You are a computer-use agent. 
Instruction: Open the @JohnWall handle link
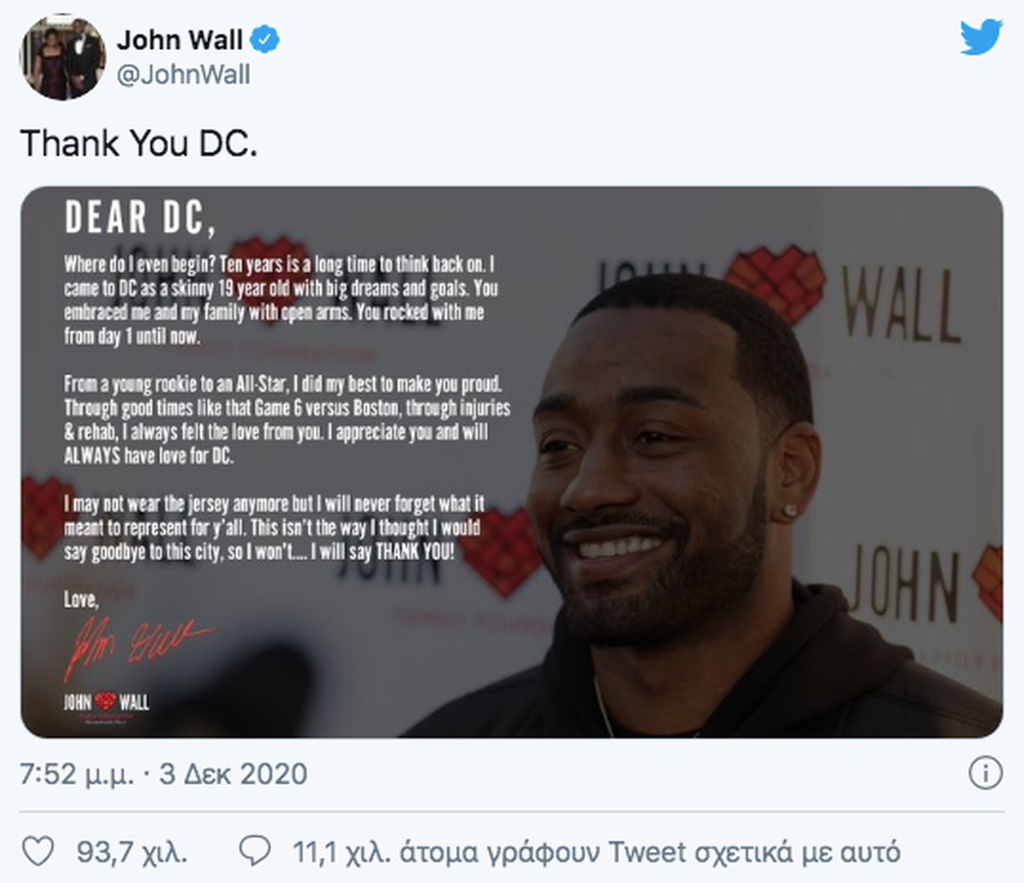(184, 75)
